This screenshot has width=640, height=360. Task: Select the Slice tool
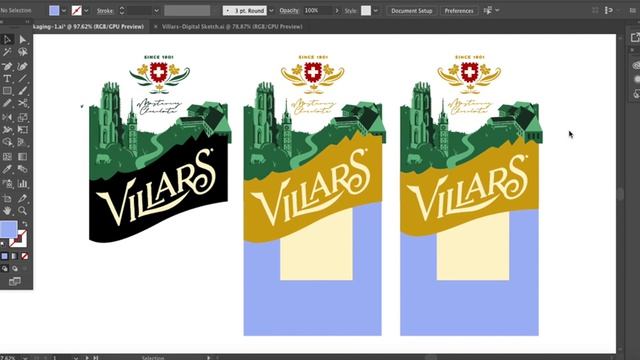[x=22, y=198]
